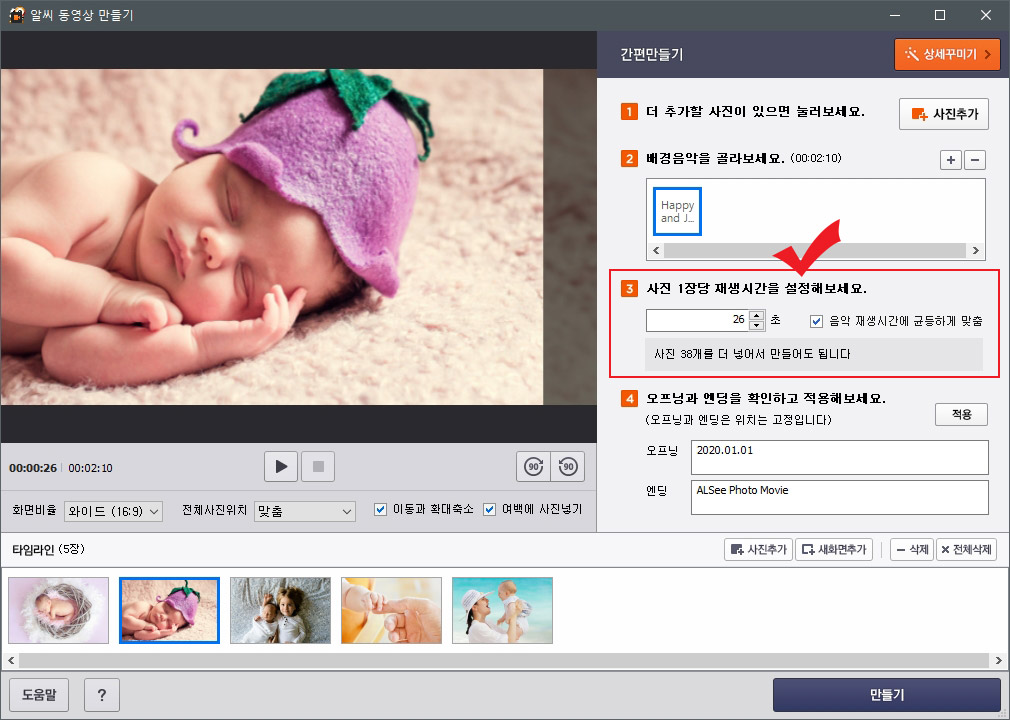The image size is (1010, 720).
Task: Click the 새화면추가 new screen icon
Action: click(835, 549)
